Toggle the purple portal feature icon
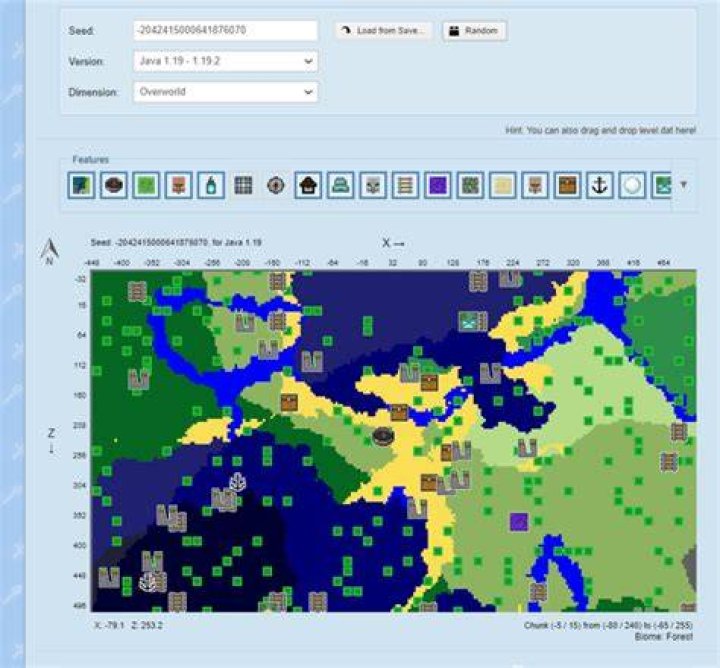This screenshot has height=668, width=720. [x=438, y=185]
